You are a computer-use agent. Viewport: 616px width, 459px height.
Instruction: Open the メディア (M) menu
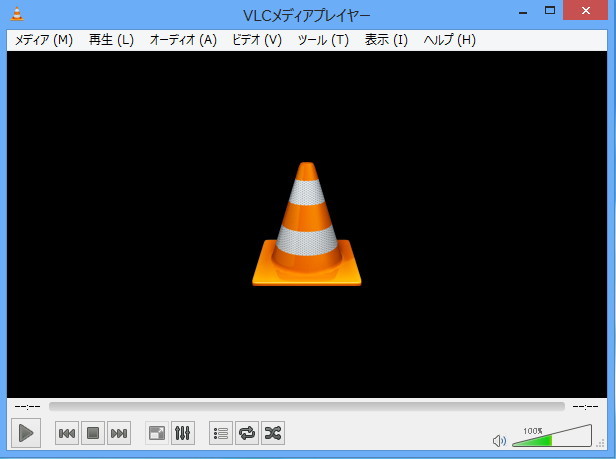[44, 40]
